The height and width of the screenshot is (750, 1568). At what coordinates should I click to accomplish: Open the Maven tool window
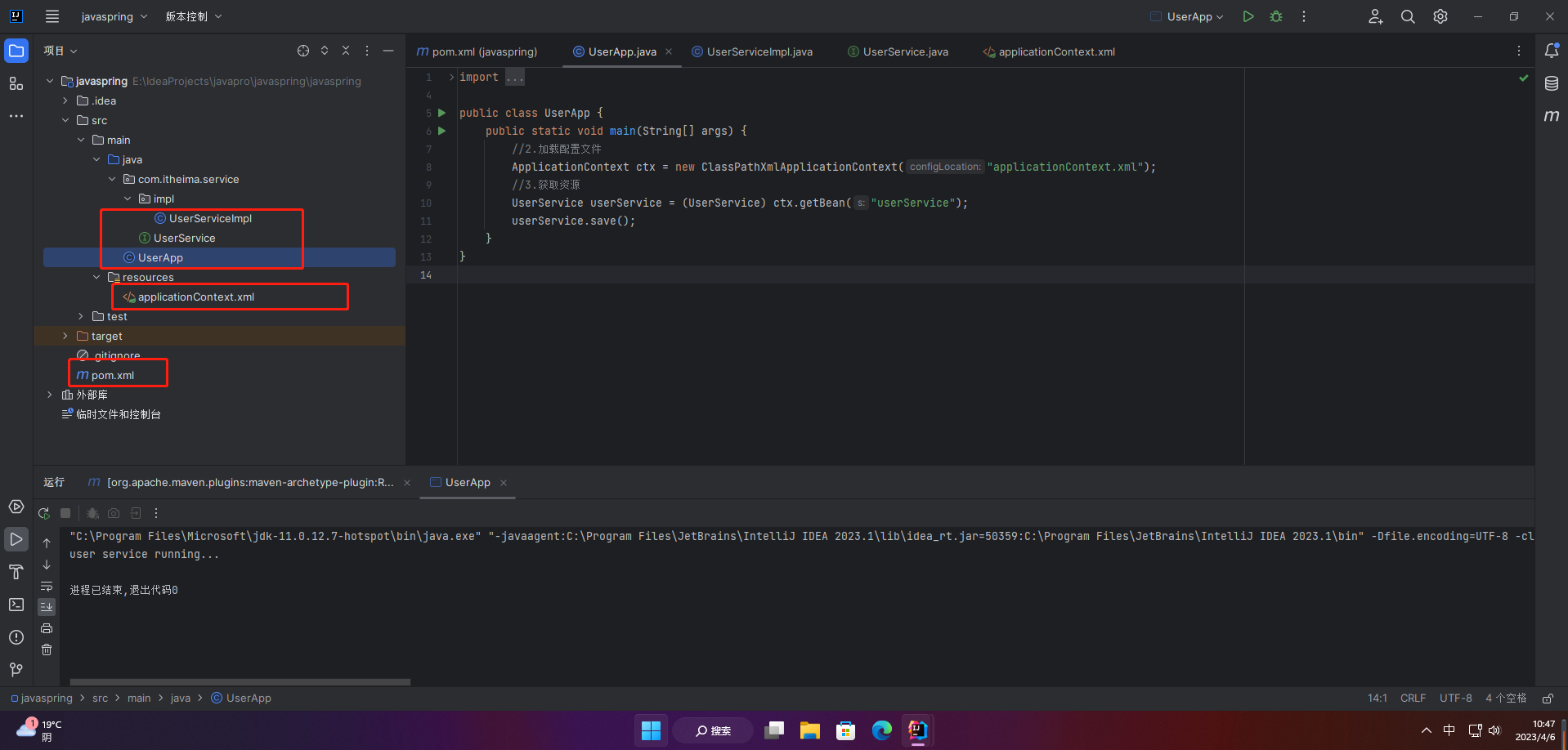(x=1551, y=116)
